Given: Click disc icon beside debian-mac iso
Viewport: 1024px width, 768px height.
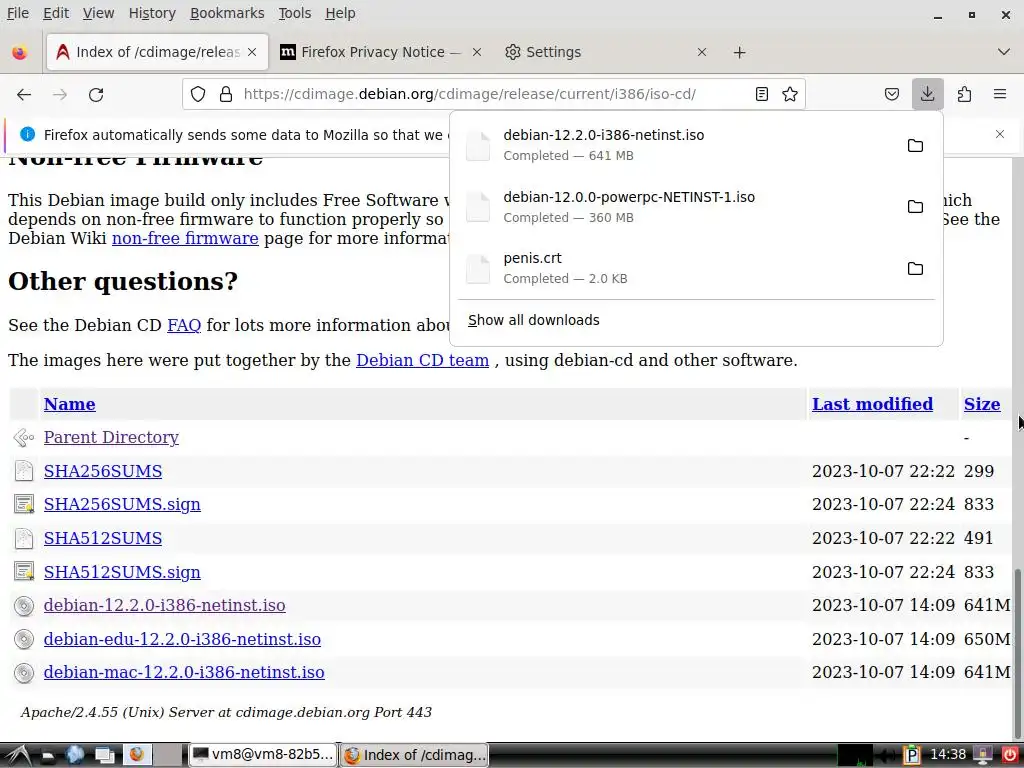Looking at the screenshot, I should 24,673.
